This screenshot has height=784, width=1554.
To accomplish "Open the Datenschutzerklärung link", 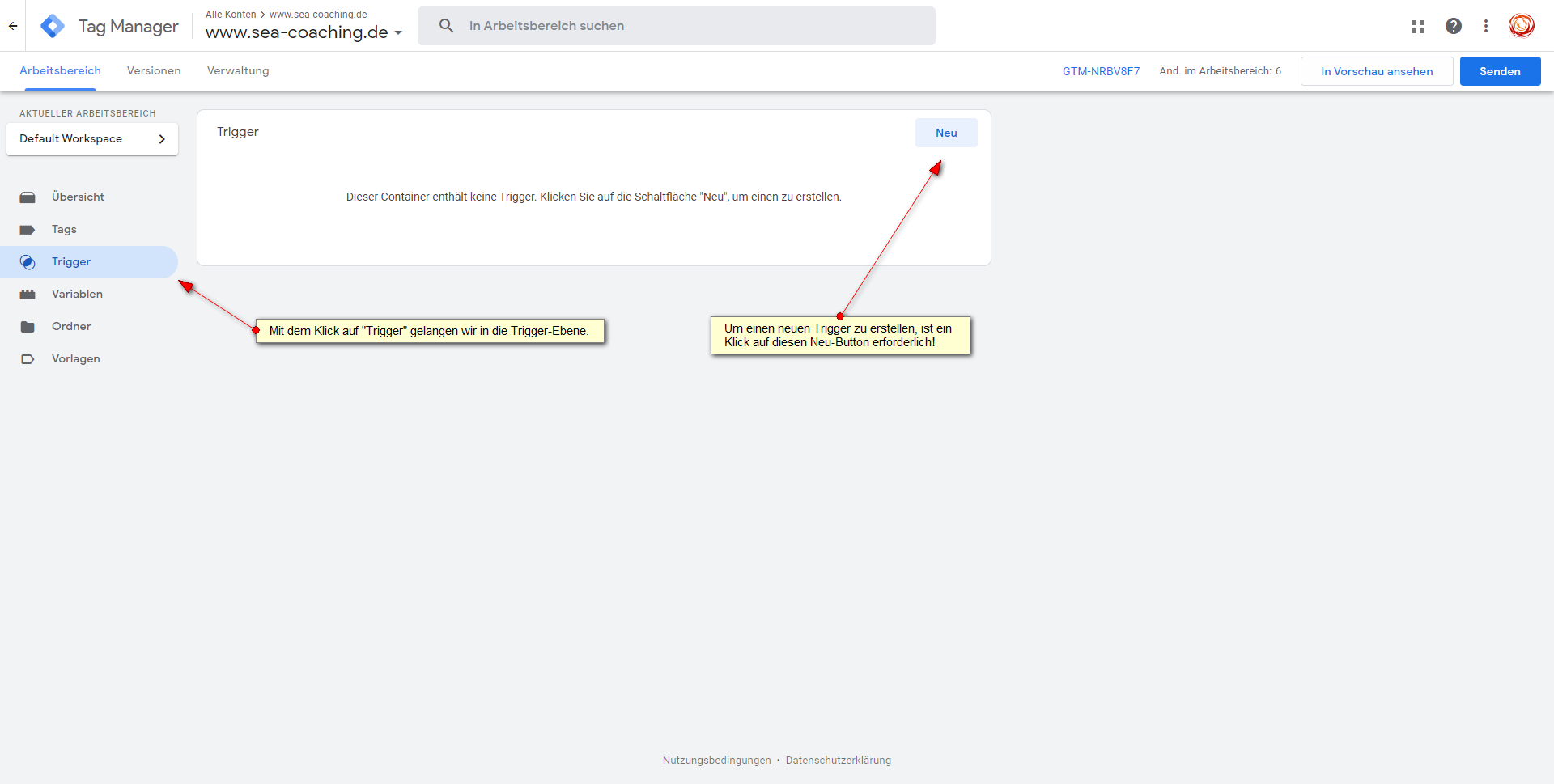I will (x=838, y=761).
